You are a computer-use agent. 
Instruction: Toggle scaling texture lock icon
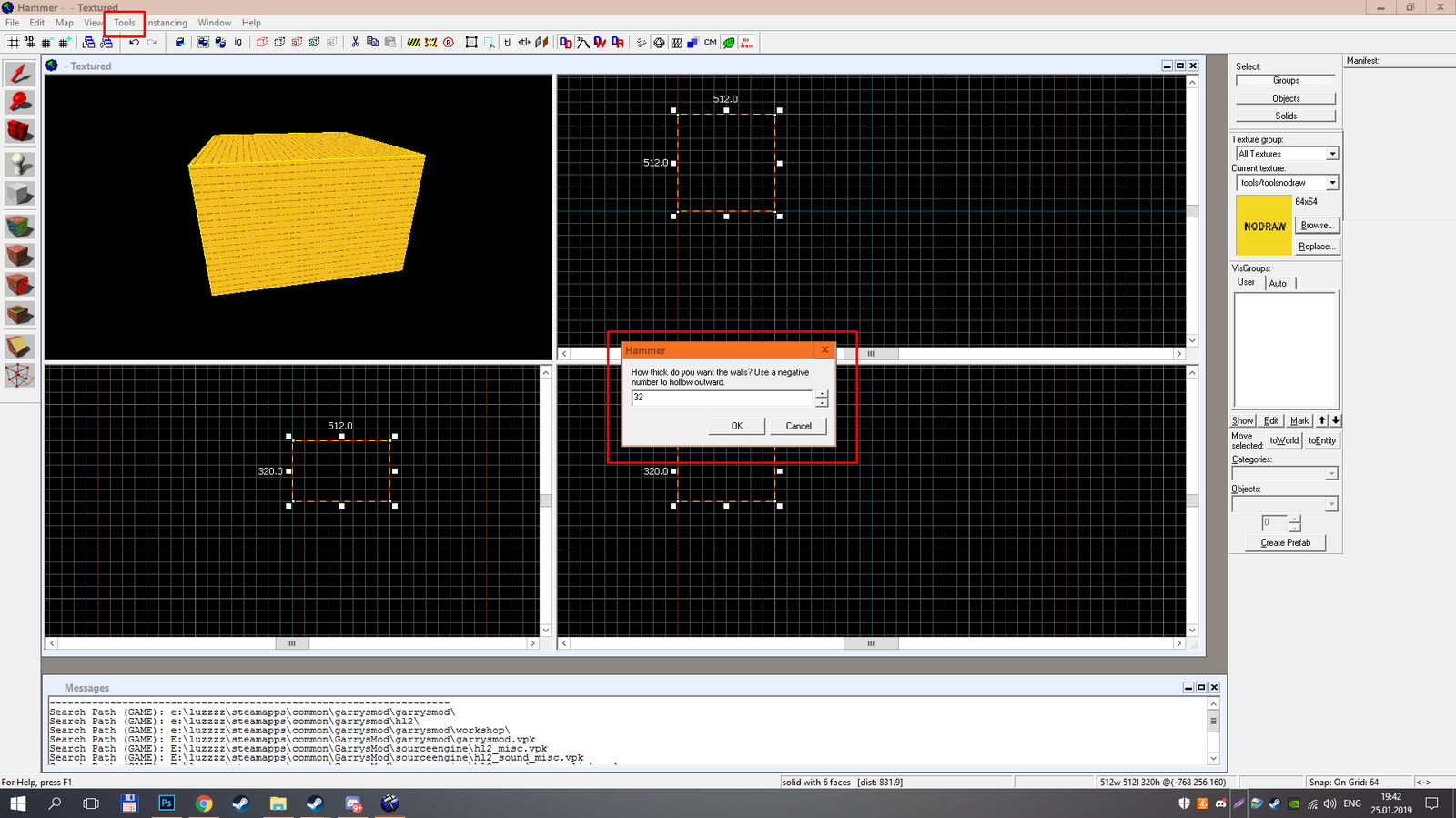tap(524, 42)
